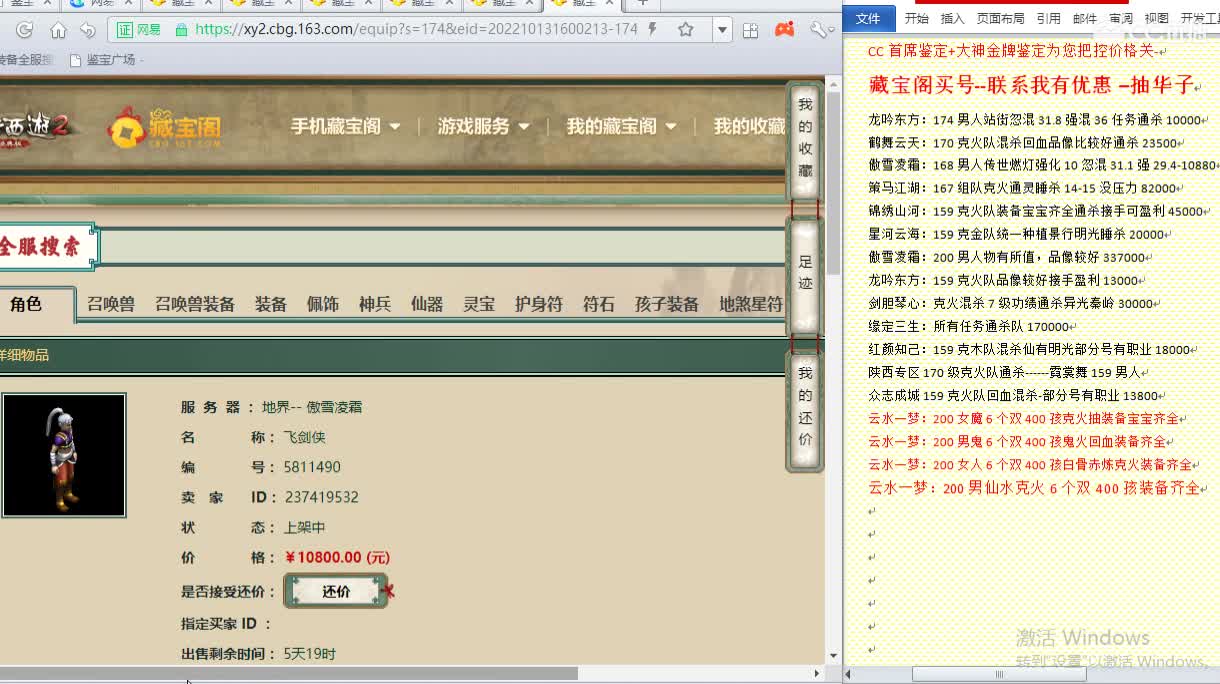This screenshot has height=684, width=1220.
Task: Click the character number 5811490
Action: pyautogui.click(x=312, y=468)
